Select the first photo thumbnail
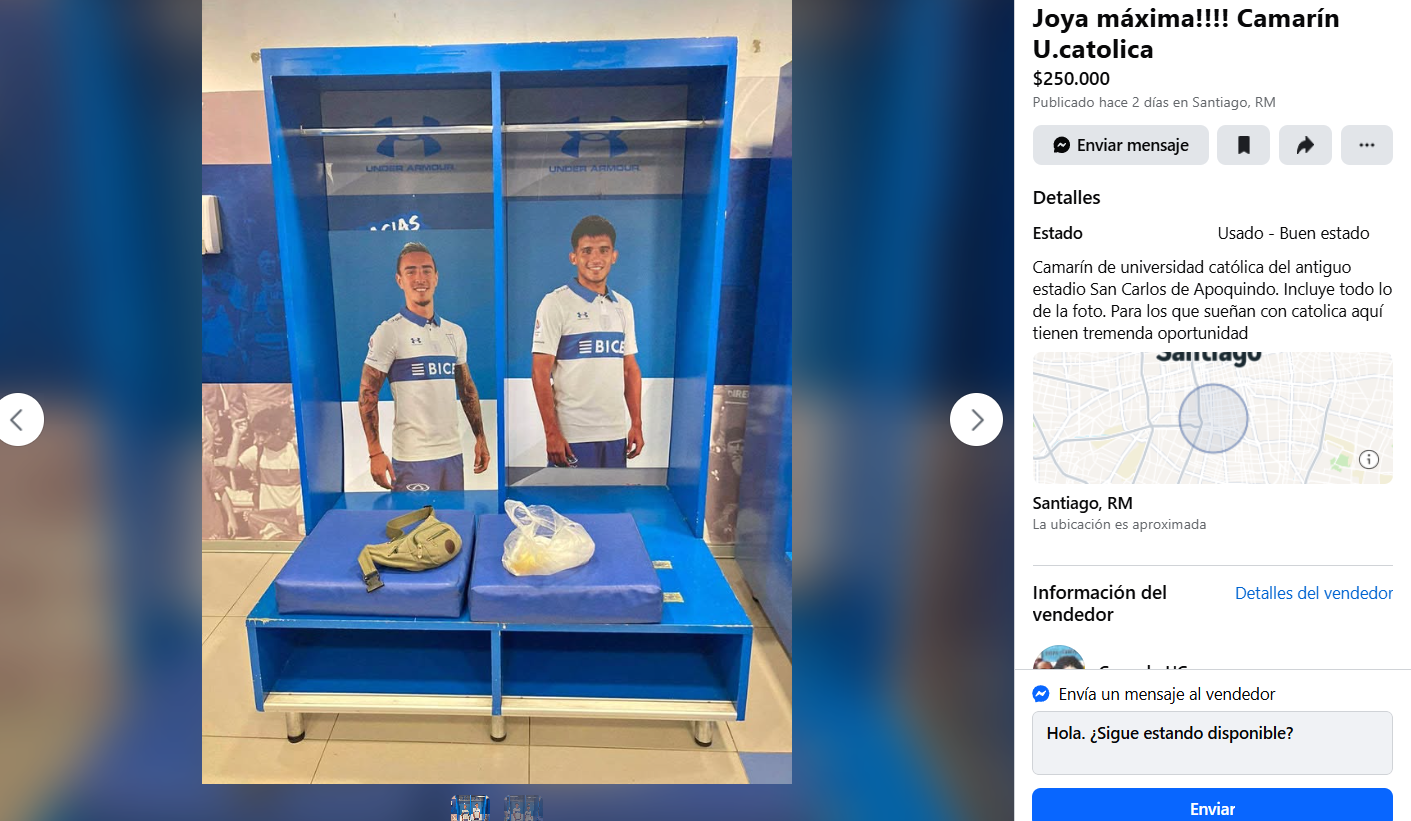Image resolution: width=1411 pixels, height=821 pixels. pyautogui.click(x=470, y=808)
